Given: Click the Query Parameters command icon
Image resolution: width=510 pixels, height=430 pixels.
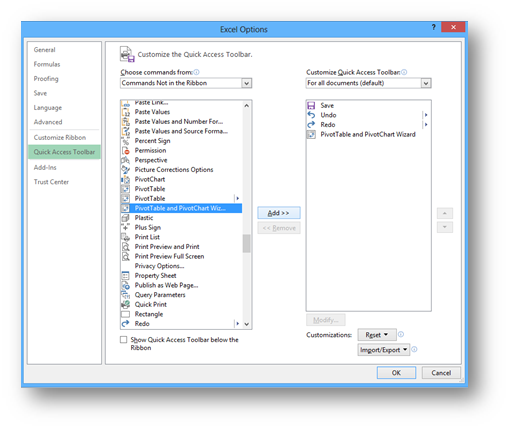Looking at the screenshot, I should tap(126, 295).
